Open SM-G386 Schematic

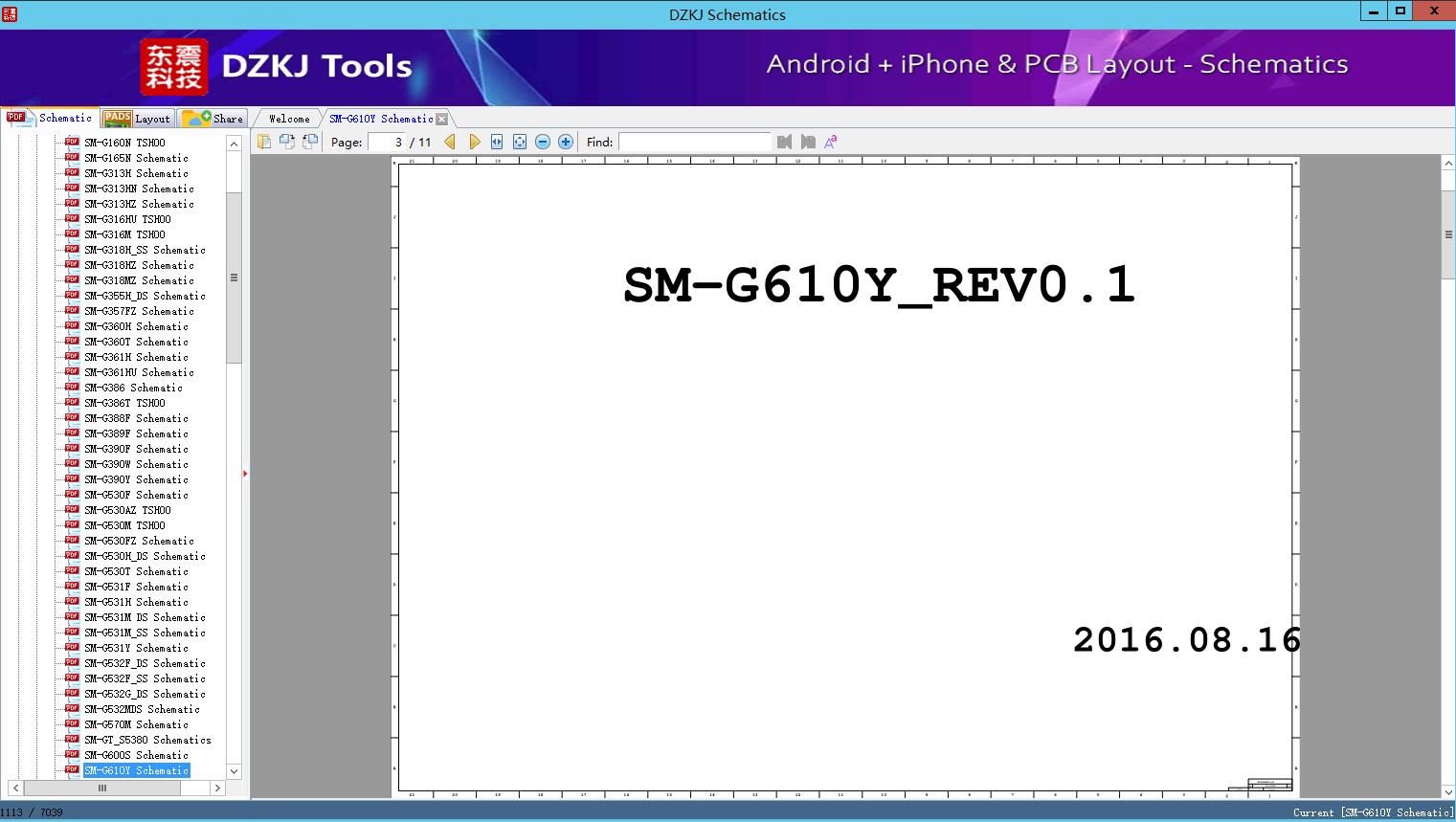pos(133,388)
